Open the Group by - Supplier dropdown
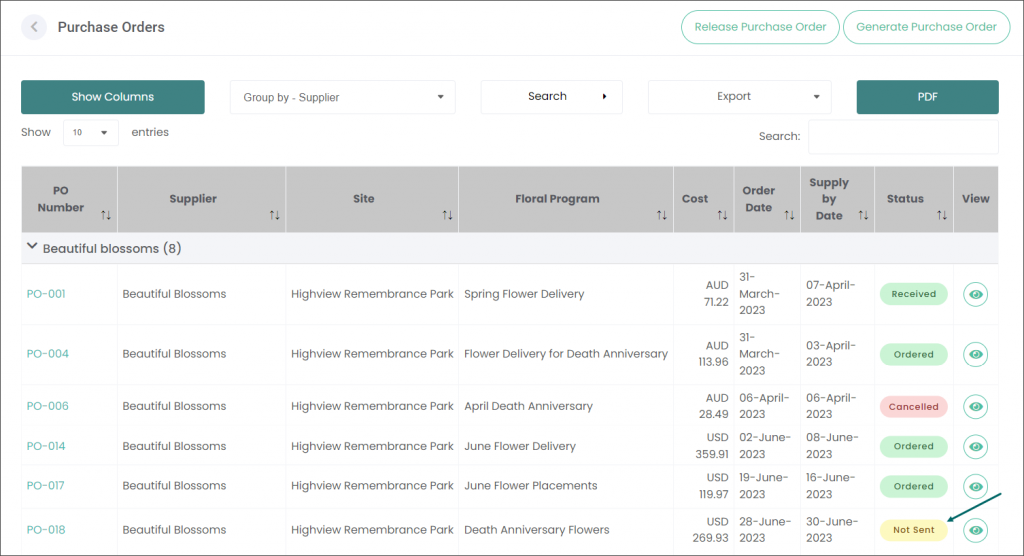Screen dimensions: 1024x556 point(342,97)
